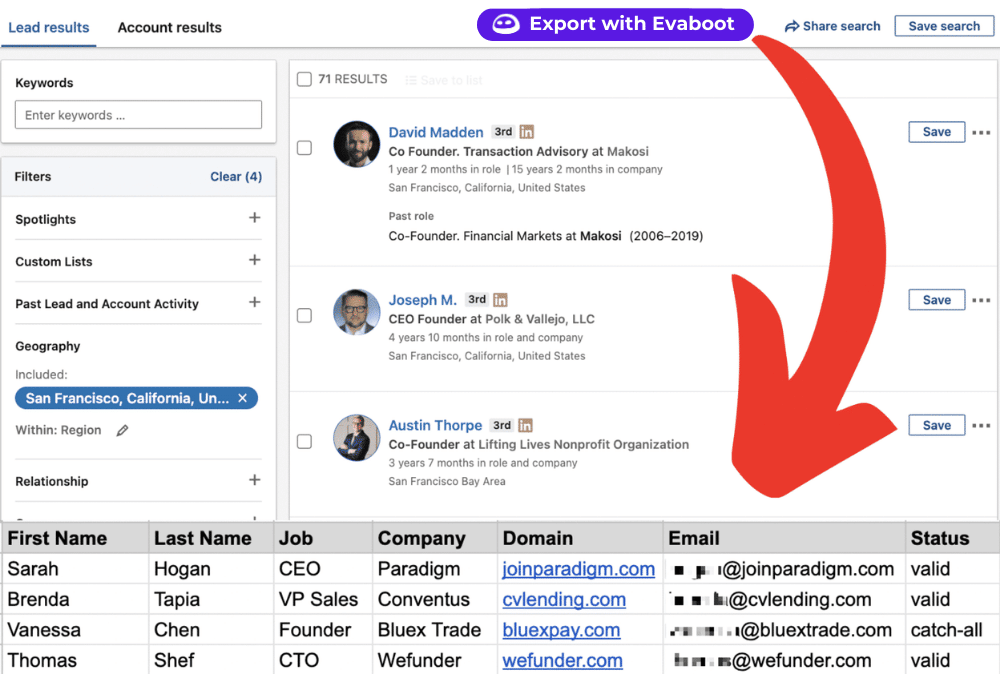Click the Evaboot logo on the export button

point(504,24)
